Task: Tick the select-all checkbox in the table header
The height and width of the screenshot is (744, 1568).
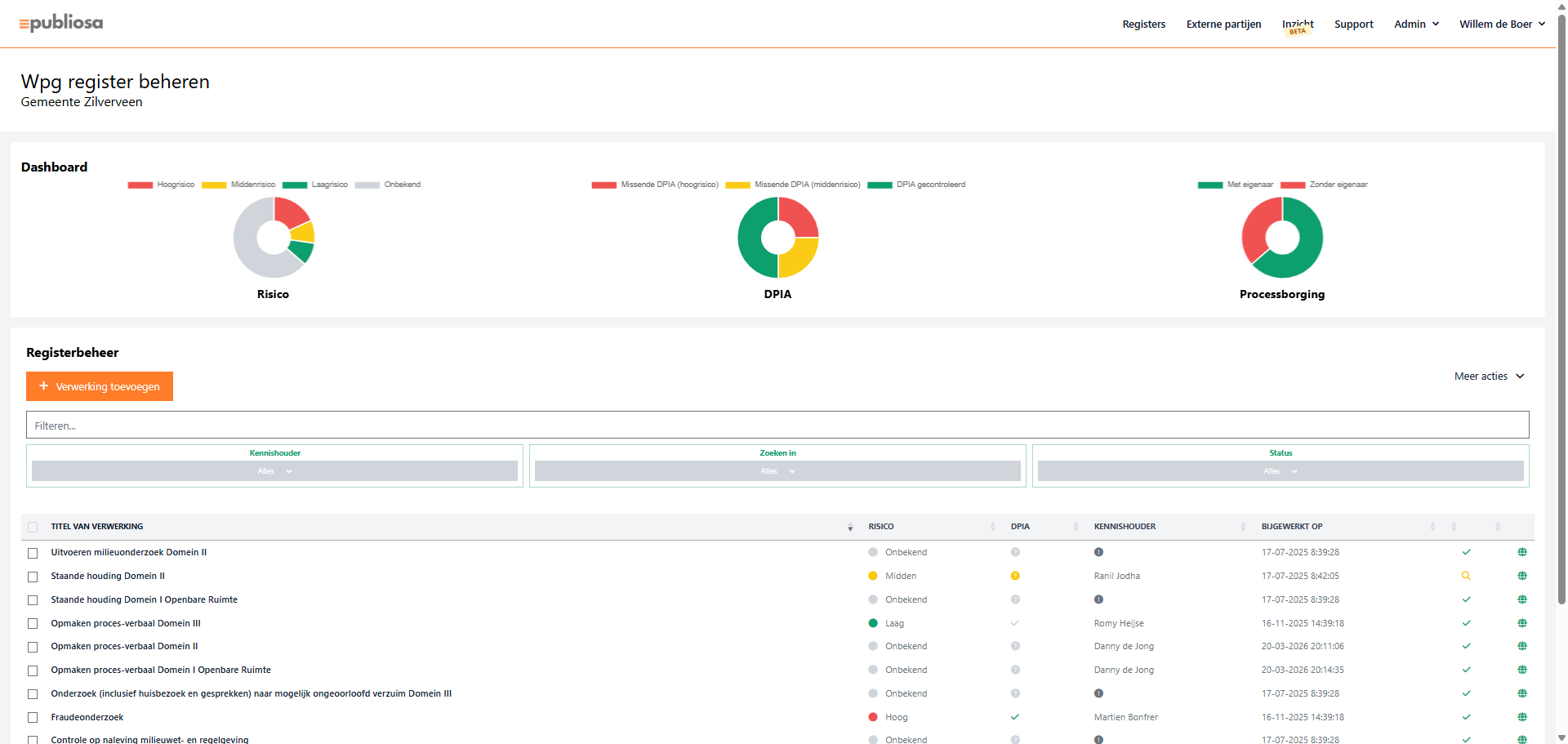Action: [33, 527]
